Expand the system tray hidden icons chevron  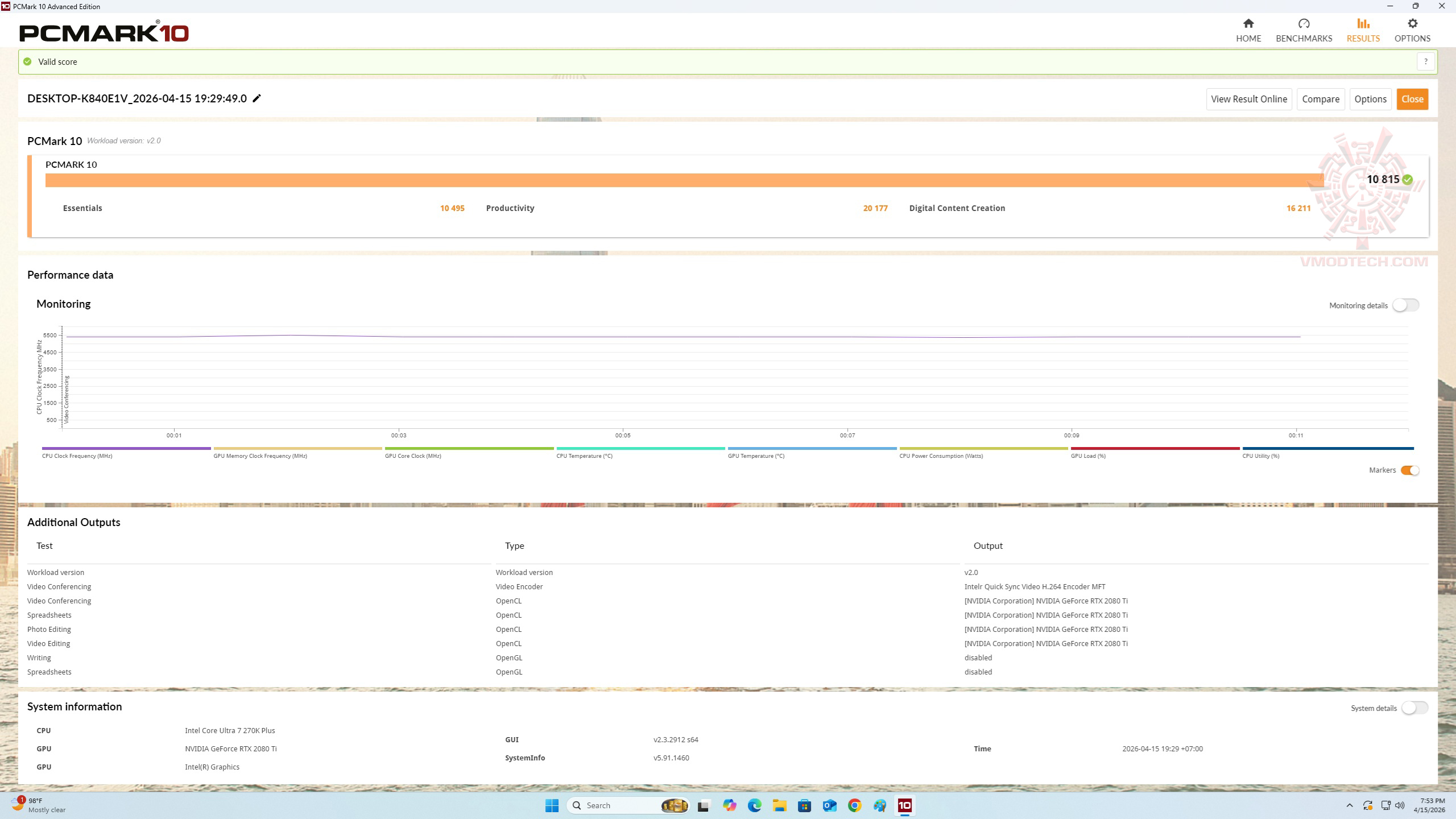click(x=1350, y=805)
